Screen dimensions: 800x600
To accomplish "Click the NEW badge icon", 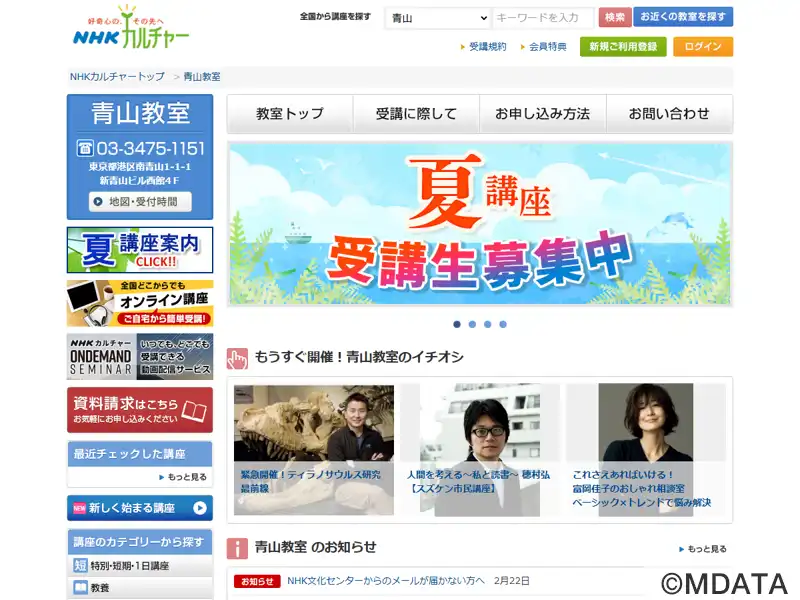I will click(80, 508).
